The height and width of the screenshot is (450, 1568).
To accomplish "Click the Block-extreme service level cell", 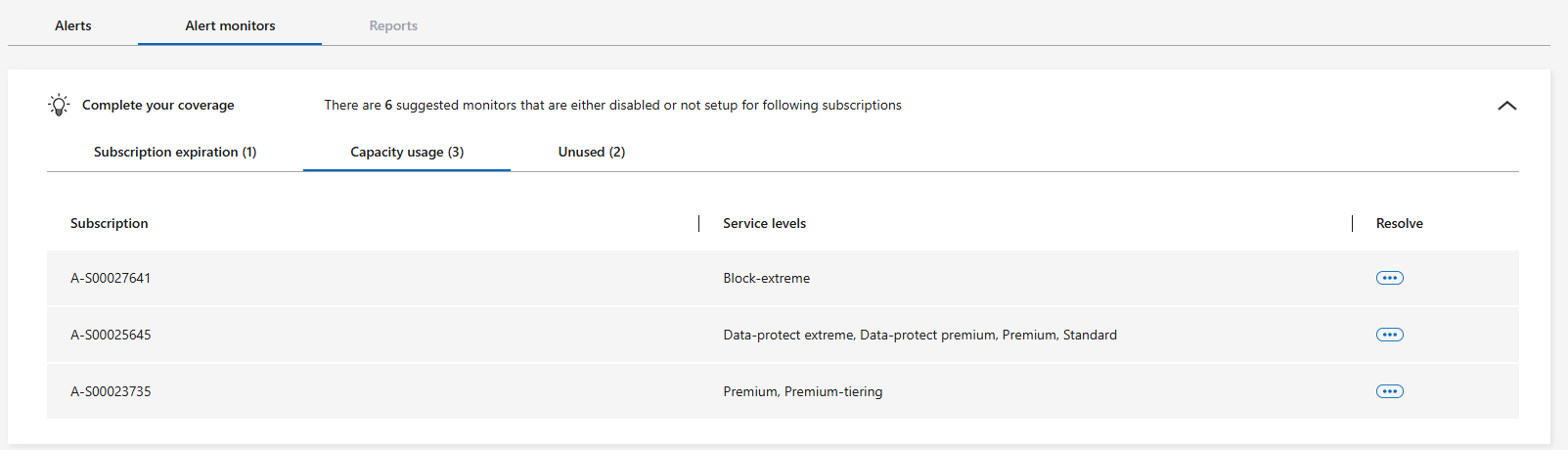I will [766, 278].
